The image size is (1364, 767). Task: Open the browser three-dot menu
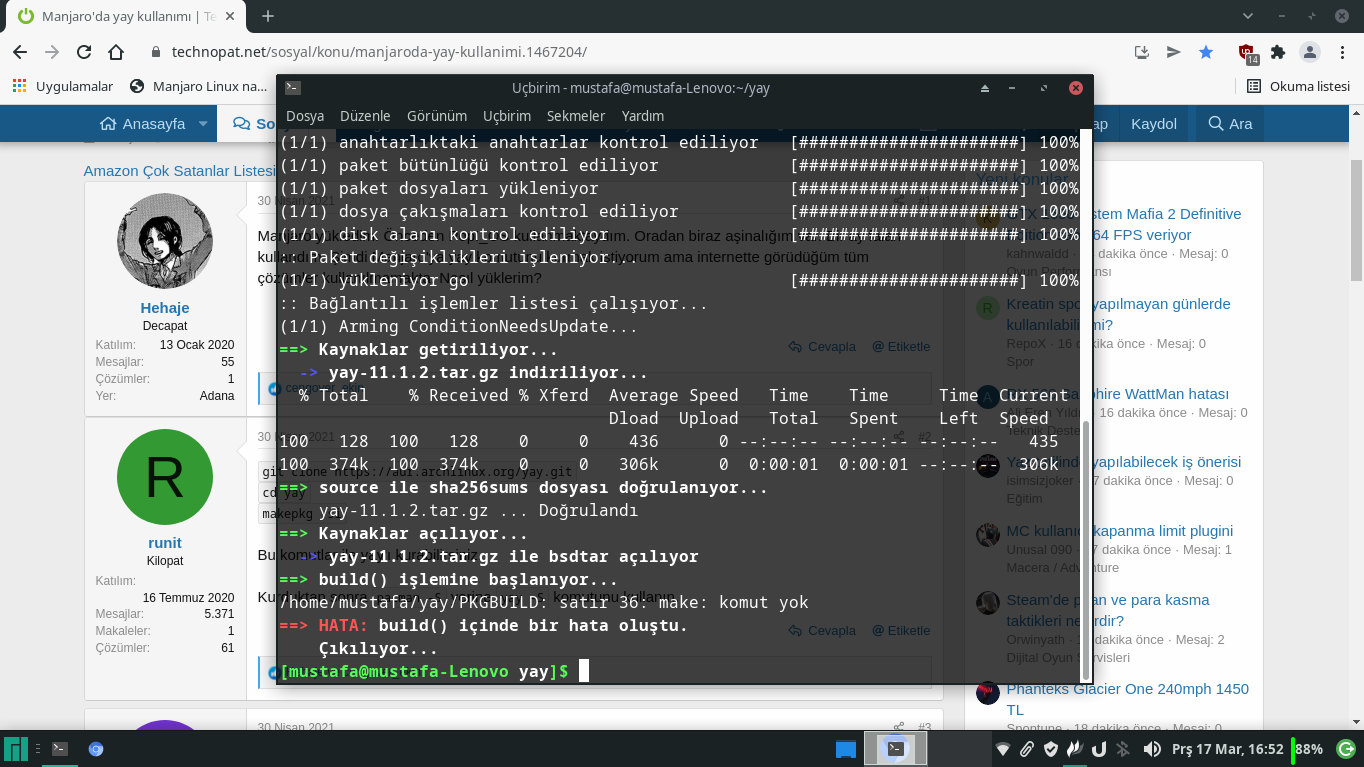pos(1341,52)
